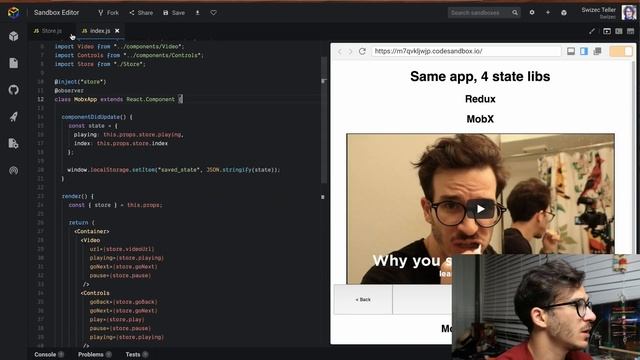Click the search magnifier icon
The height and width of the screenshot is (360, 640).
coord(515,13)
